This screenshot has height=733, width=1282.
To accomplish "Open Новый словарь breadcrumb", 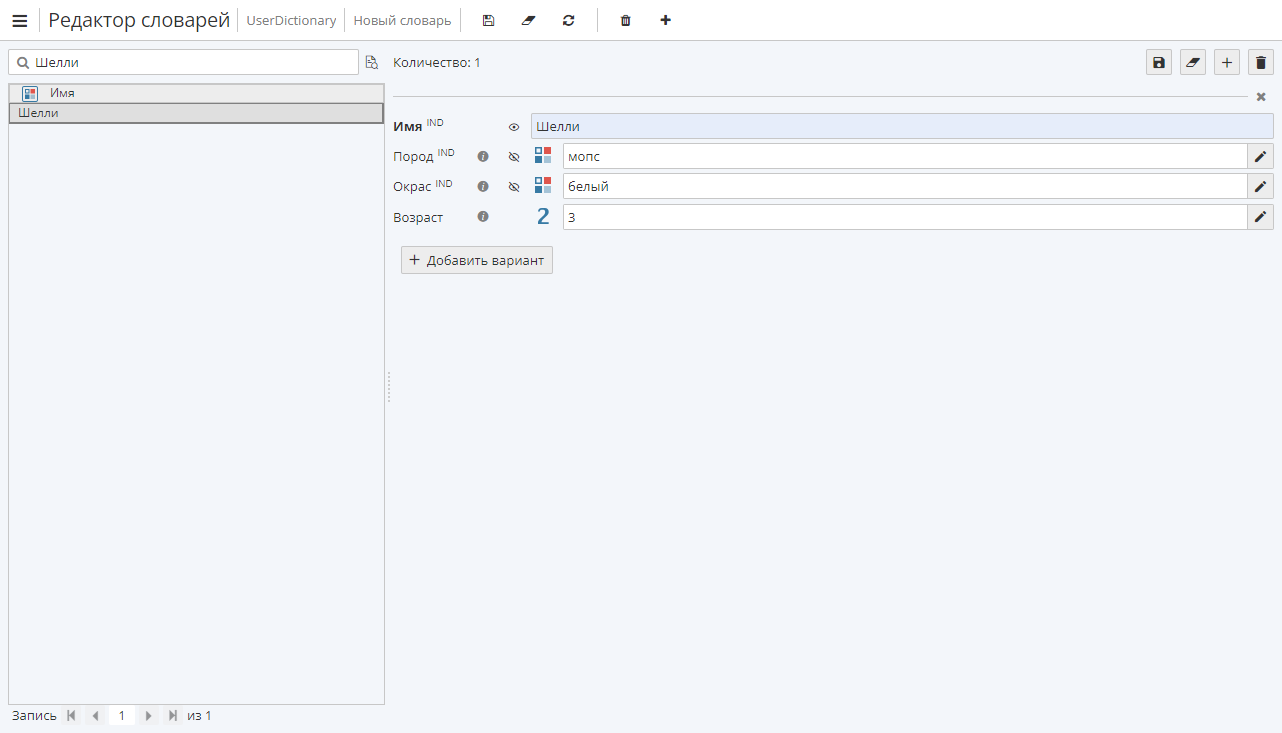I will coord(402,21).
